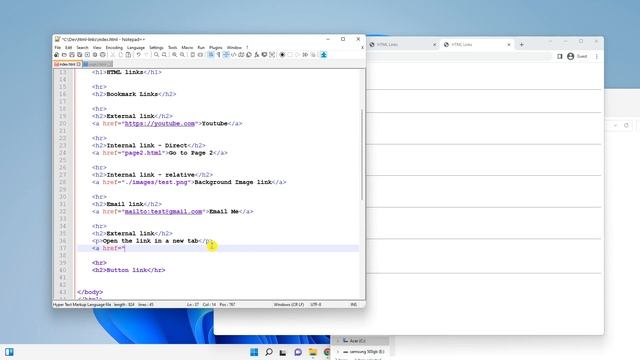Save the document using the Save icon
Viewport: 640px width, 360px height.
pos(72,55)
